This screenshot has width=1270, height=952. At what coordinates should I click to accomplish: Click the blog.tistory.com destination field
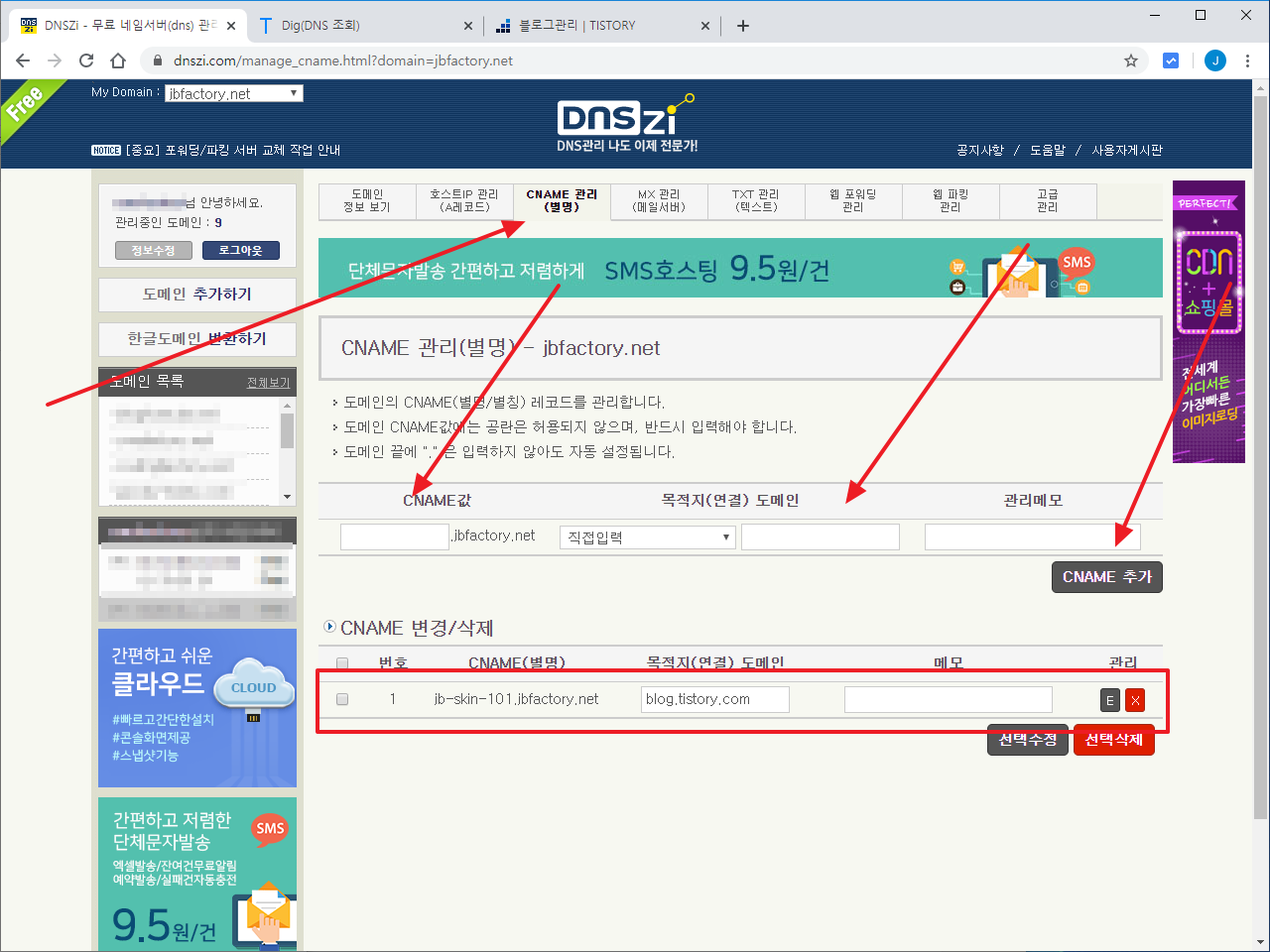[x=715, y=699]
